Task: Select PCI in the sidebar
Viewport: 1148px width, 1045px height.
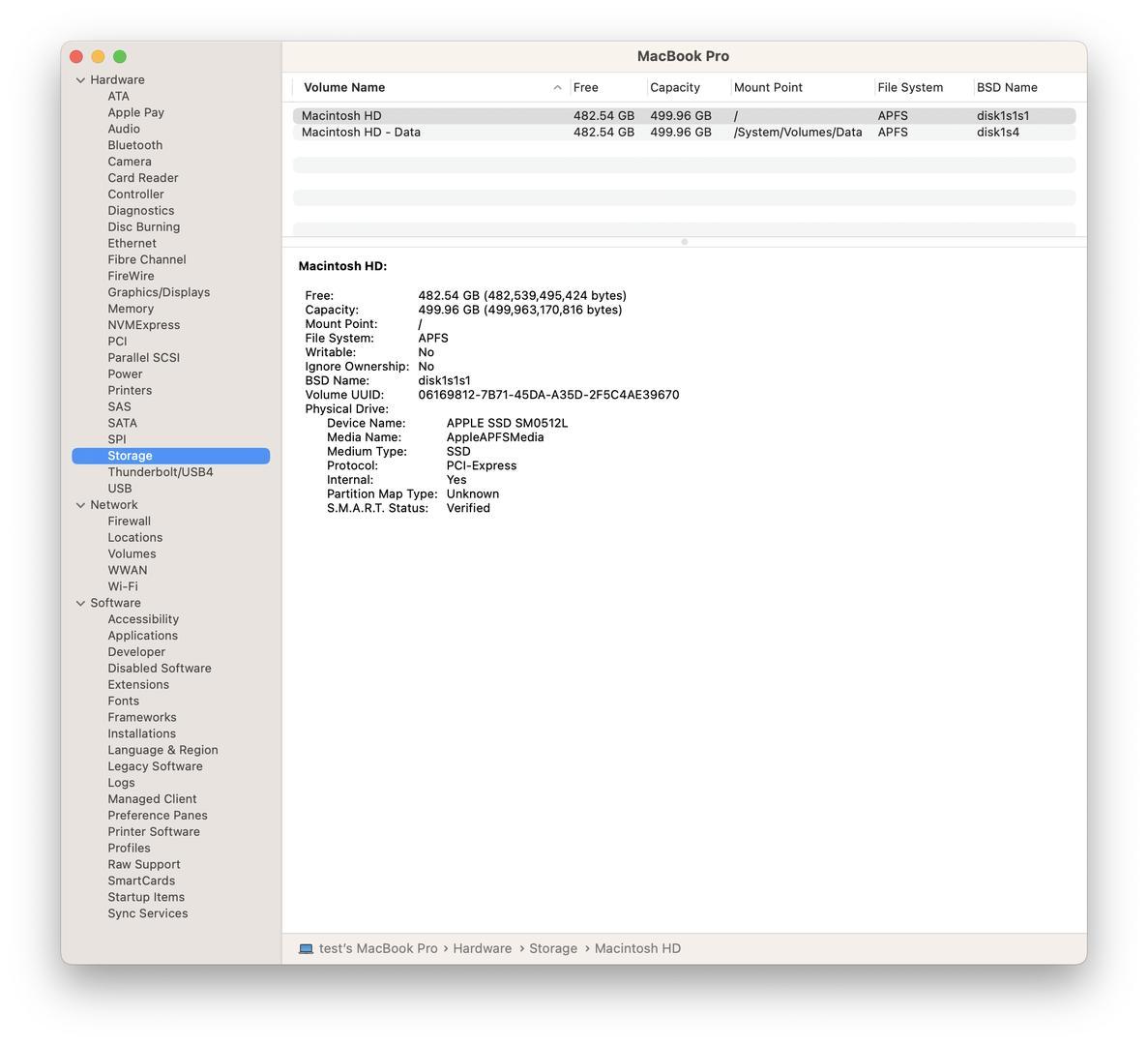Action: pos(117,342)
